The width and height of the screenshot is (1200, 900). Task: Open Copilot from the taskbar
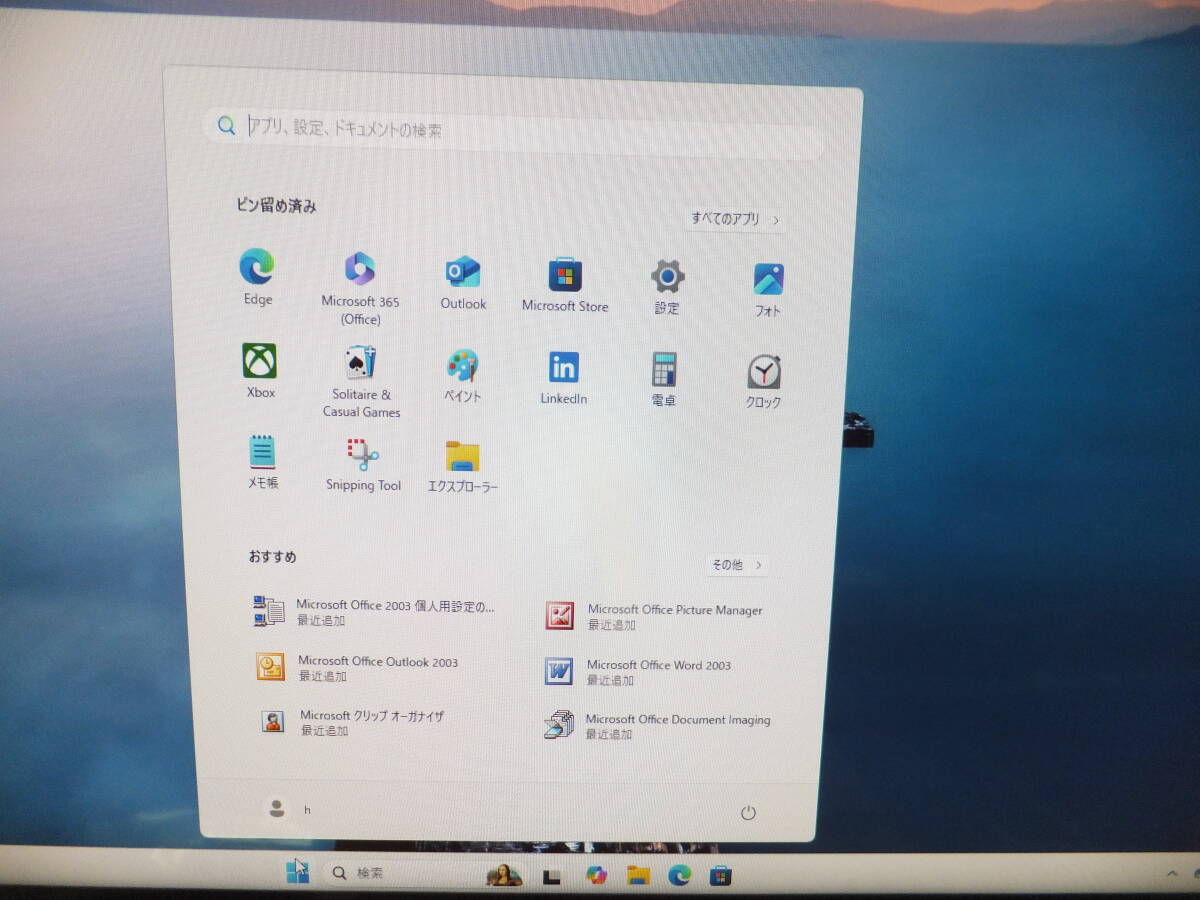tap(597, 875)
